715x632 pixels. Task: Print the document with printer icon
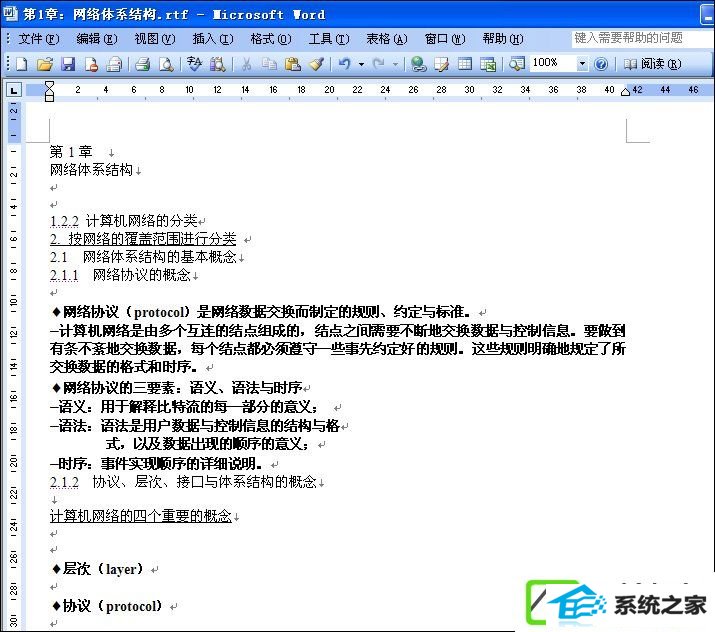click(x=143, y=64)
